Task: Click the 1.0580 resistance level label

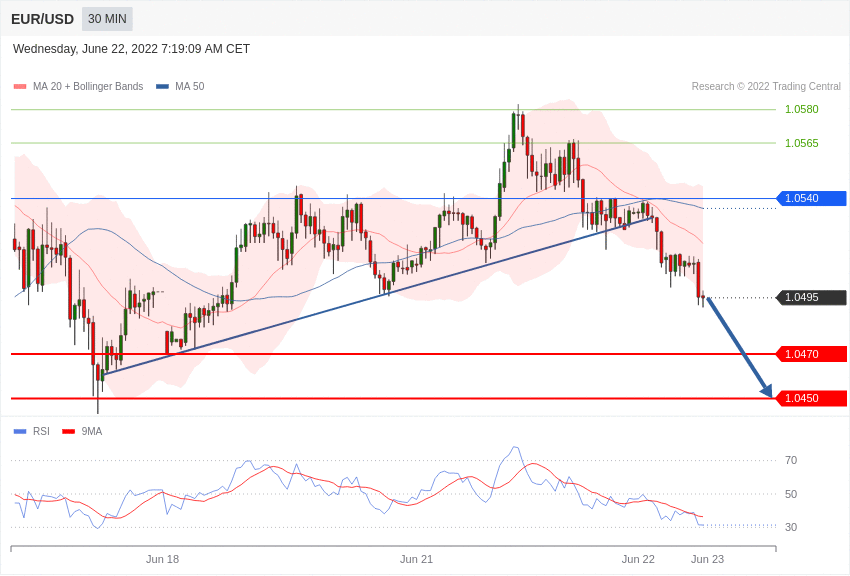Action: 802,109
